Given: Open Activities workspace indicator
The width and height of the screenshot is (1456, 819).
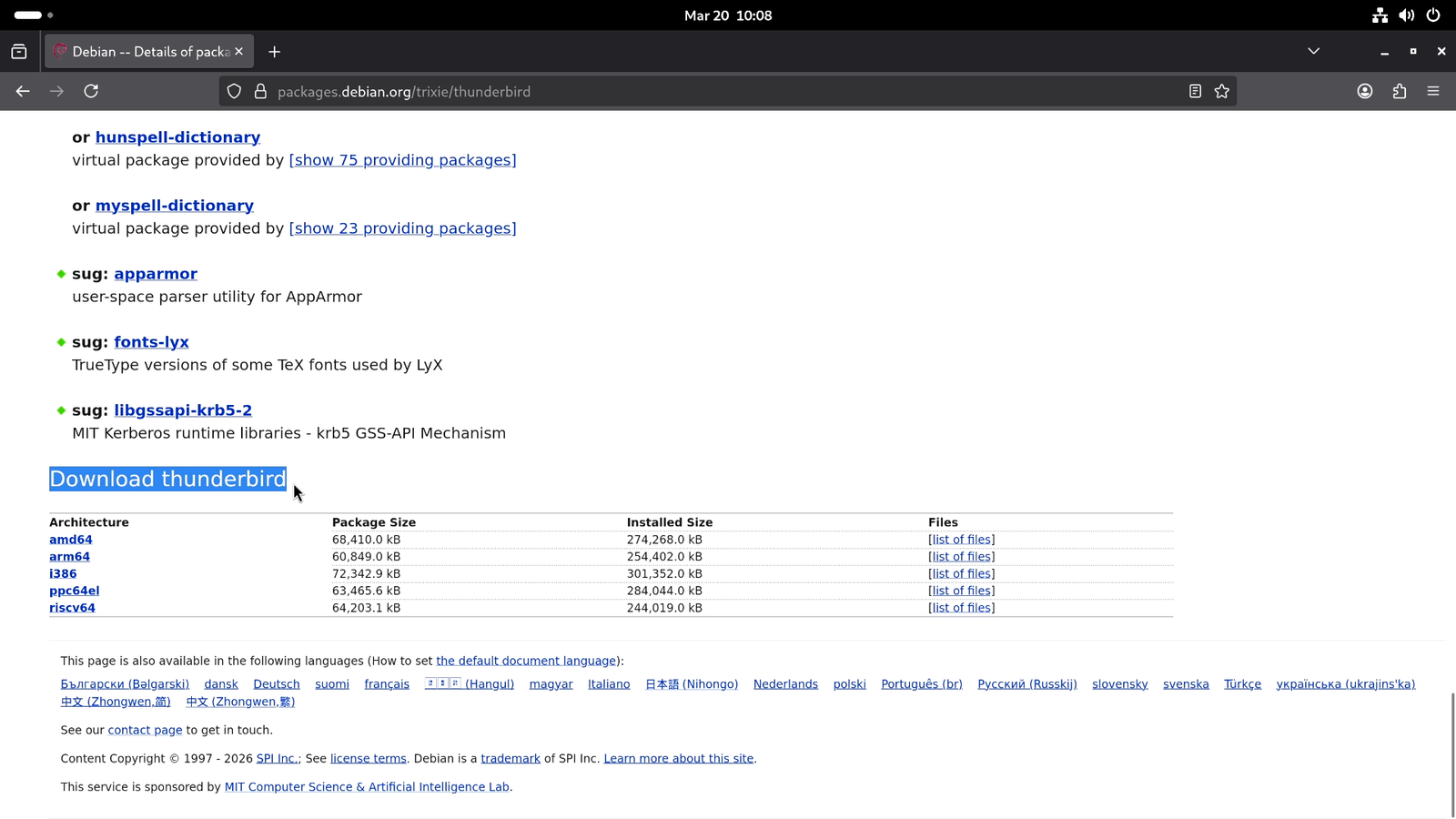Looking at the screenshot, I should pos(34,15).
